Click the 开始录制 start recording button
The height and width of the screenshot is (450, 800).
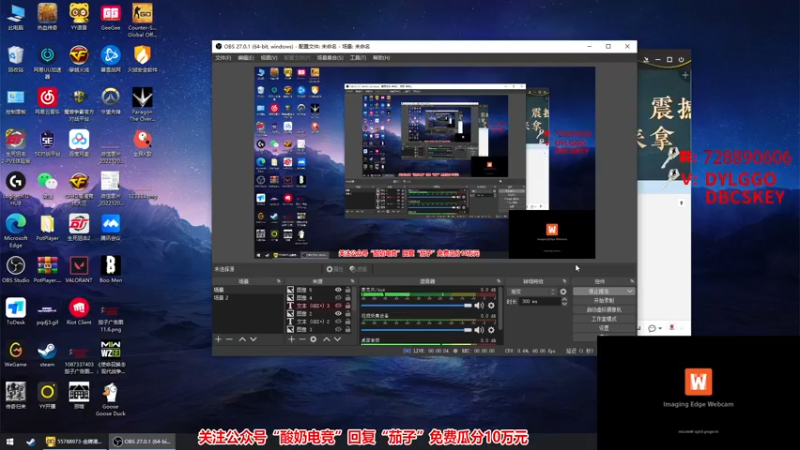pos(604,301)
